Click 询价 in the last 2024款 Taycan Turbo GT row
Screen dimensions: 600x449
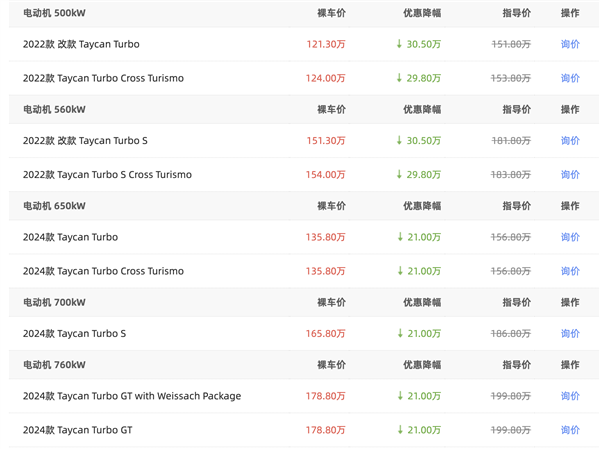pyautogui.click(x=570, y=430)
